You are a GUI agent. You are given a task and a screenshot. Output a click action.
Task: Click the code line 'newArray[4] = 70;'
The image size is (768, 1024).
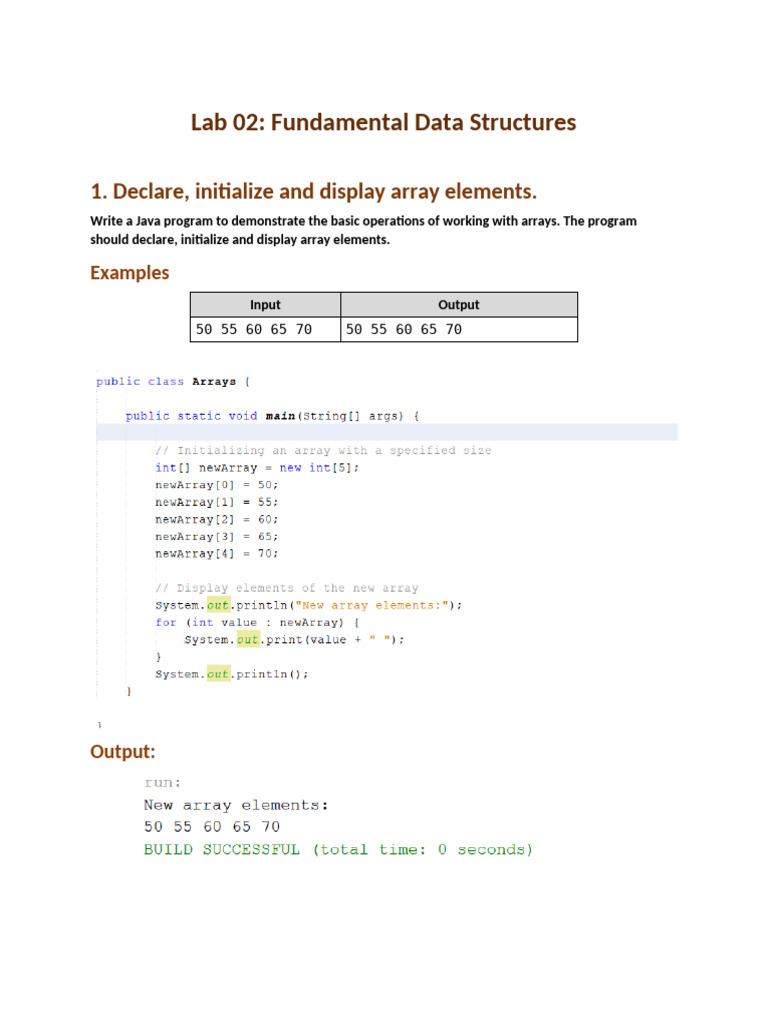(x=217, y=553)
